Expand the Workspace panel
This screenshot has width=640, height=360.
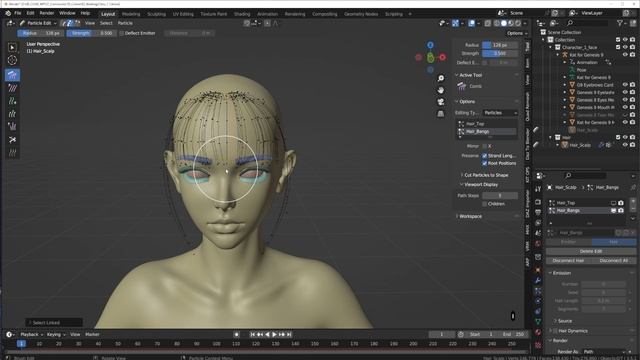[470, 216]
